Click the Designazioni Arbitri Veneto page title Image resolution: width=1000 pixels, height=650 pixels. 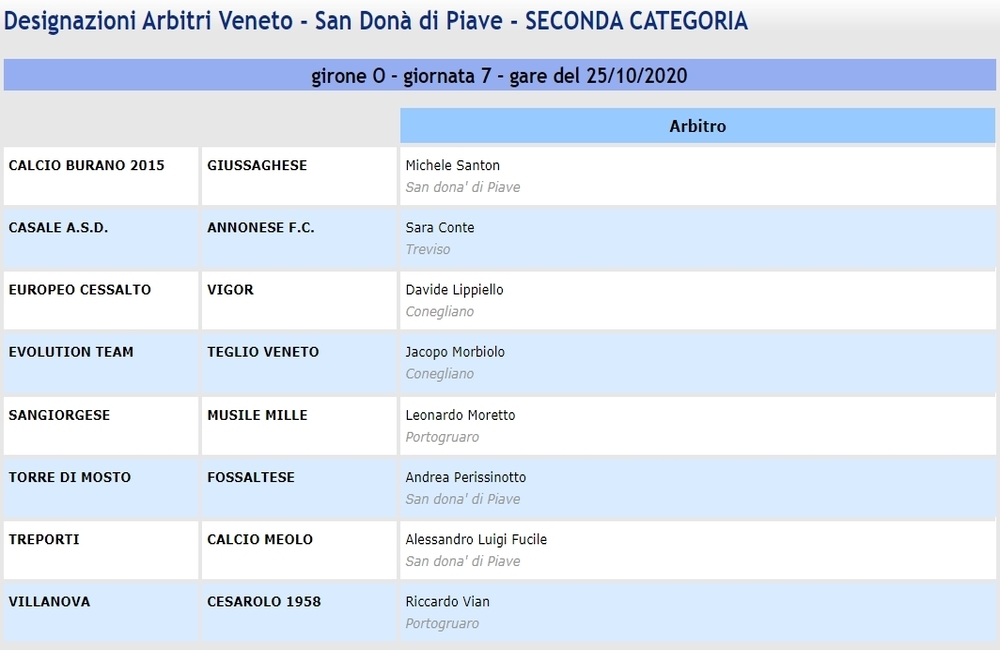[x=376, y=21]
